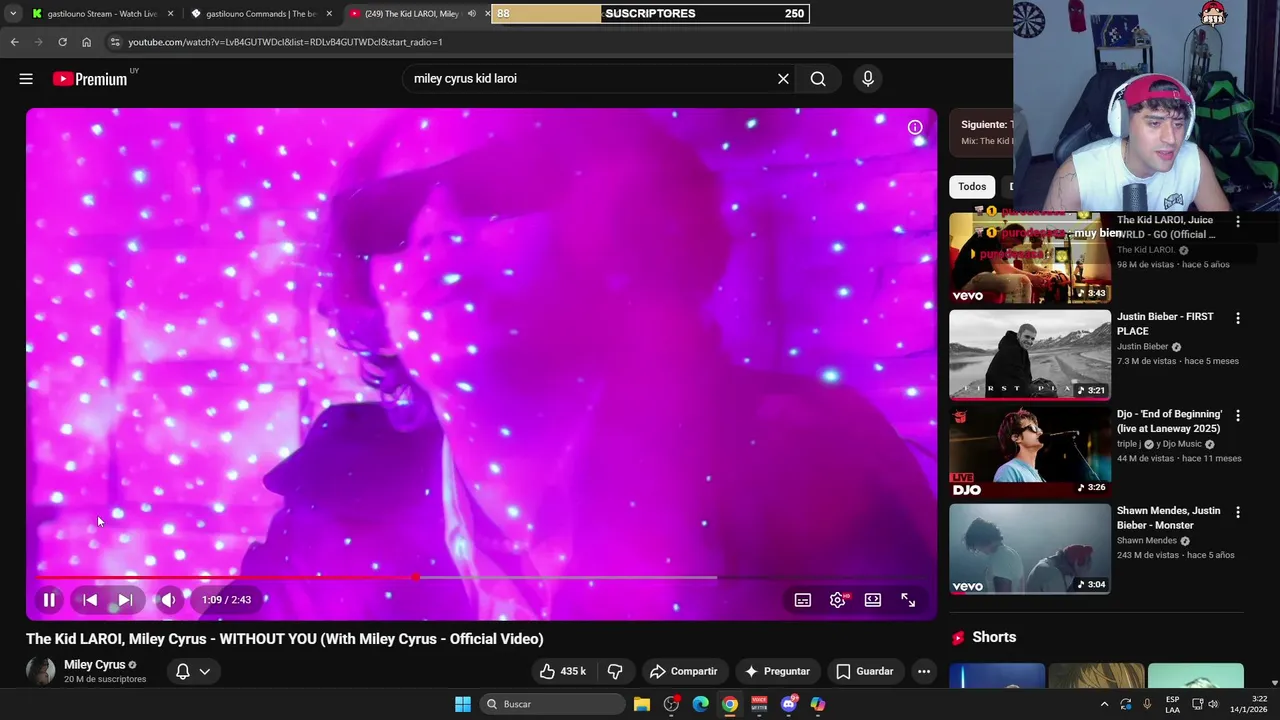Click the 1:09 / 2:43 time display
The height and width of the screenshot is (720, 1280).
(227, 600)
